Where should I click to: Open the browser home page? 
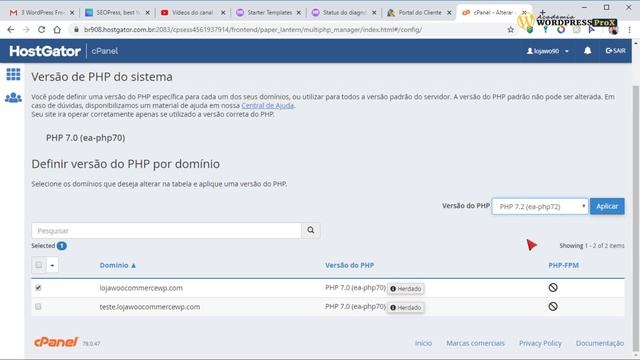[57, 29]
